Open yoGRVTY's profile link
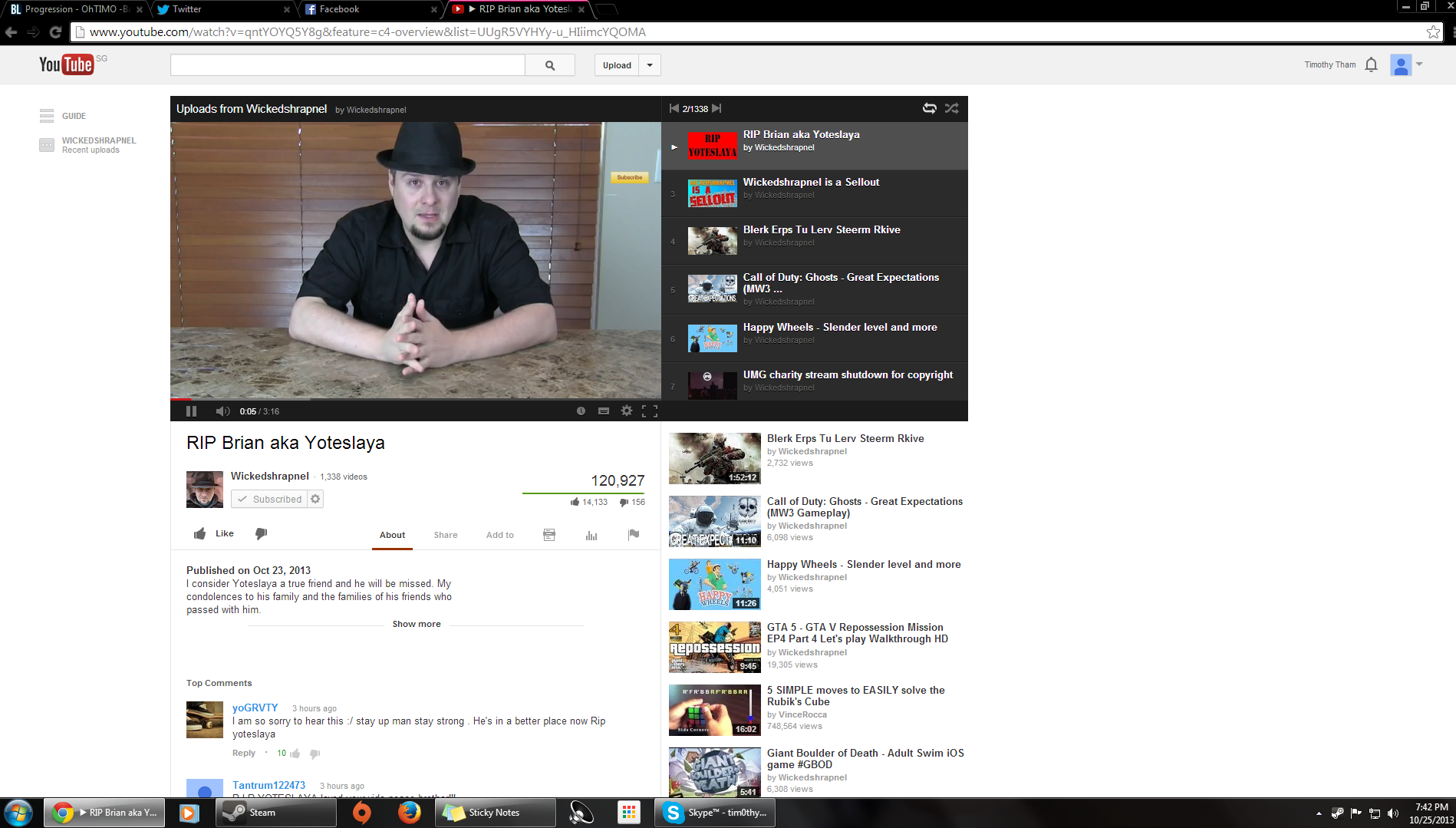 pos(255,708)
